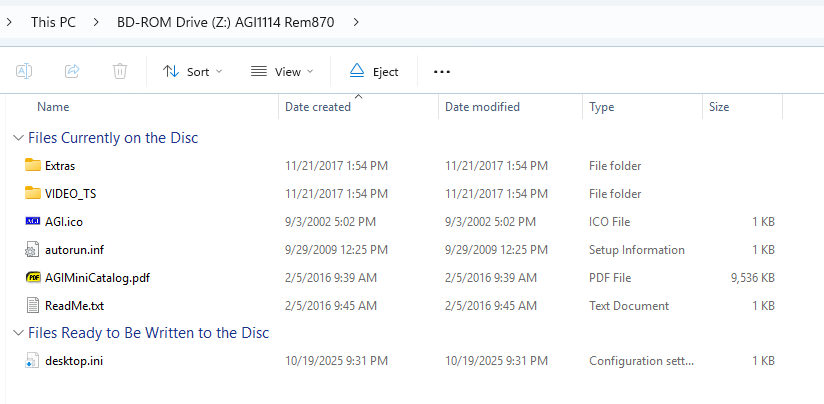The image size is (824, 404).
Task: Click the ICO File type cell
Action: (610, 222)
